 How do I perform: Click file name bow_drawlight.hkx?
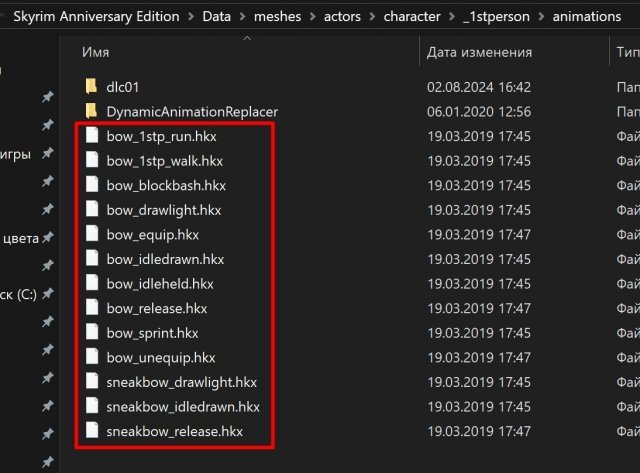point(164,210)
